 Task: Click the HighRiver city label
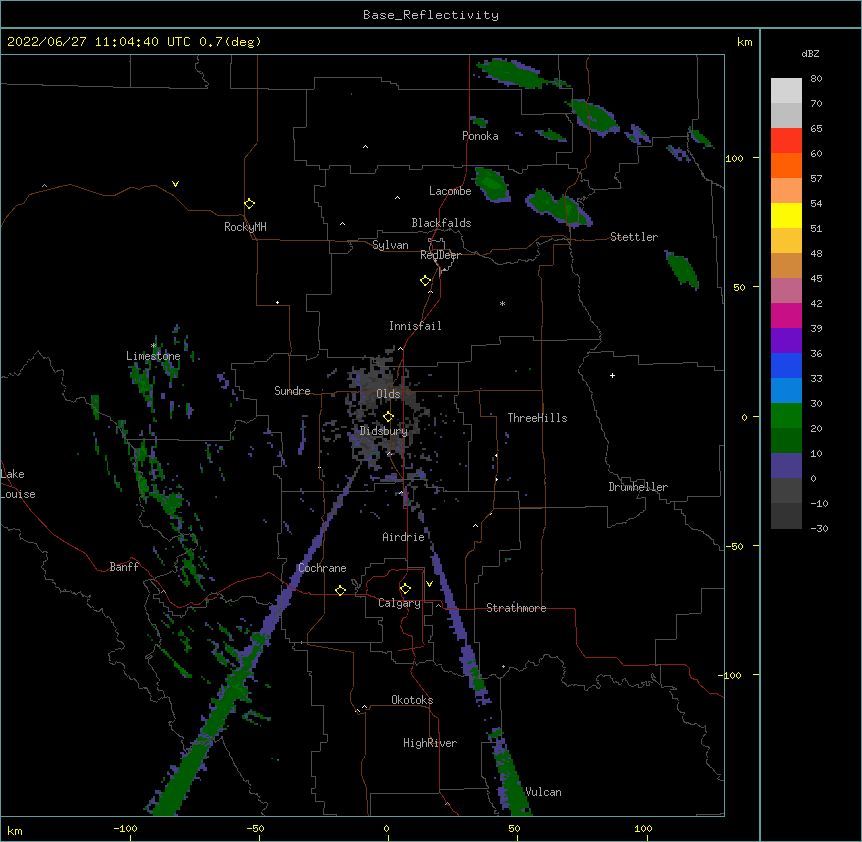click(x=430, y=743)
